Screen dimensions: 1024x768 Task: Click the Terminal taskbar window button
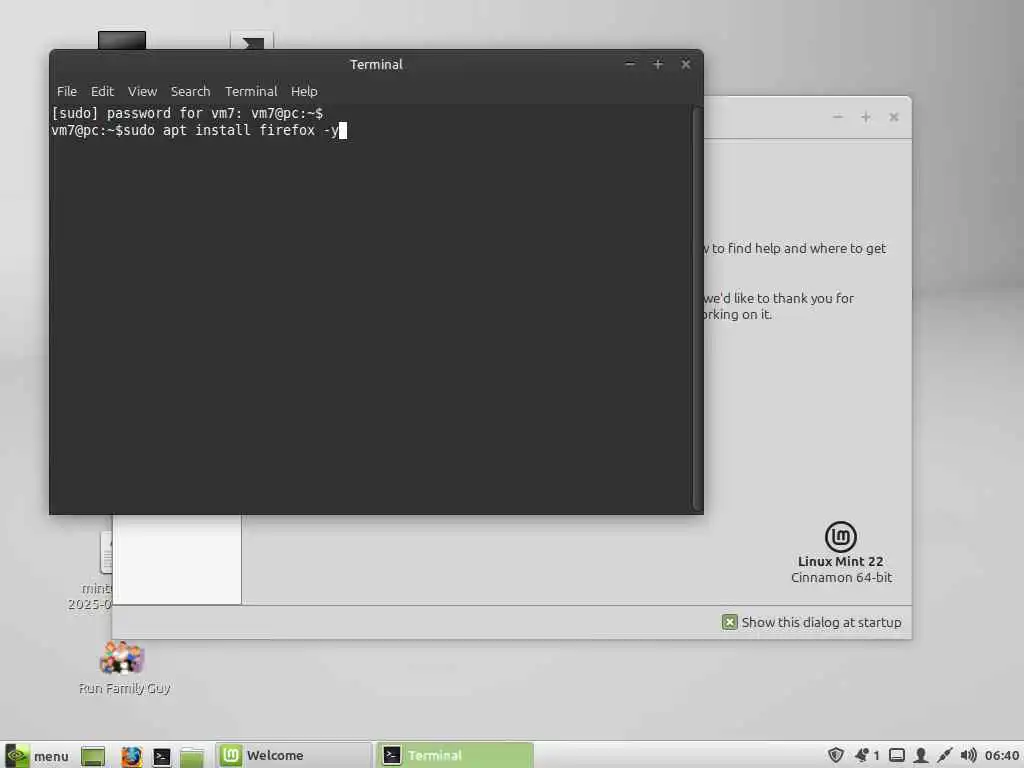pos(455,756)
